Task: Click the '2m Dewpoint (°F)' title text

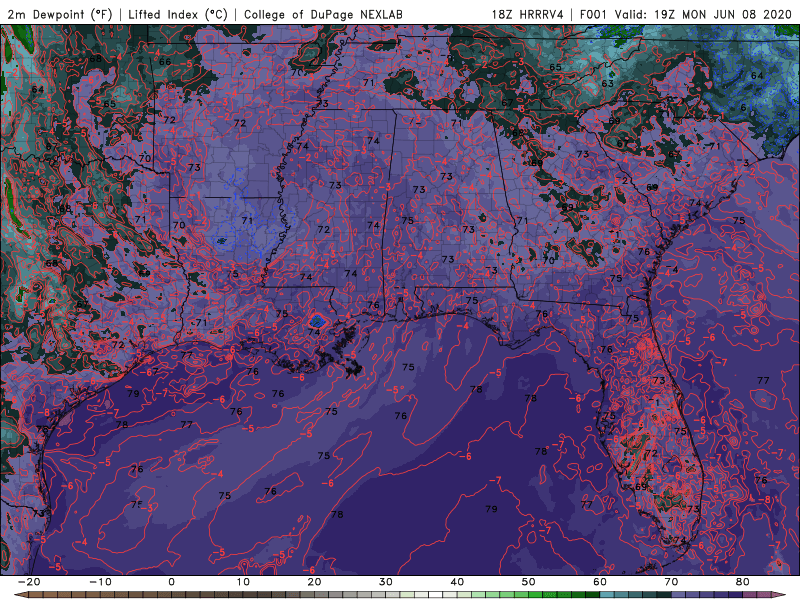Action: [x=60, y=14]
